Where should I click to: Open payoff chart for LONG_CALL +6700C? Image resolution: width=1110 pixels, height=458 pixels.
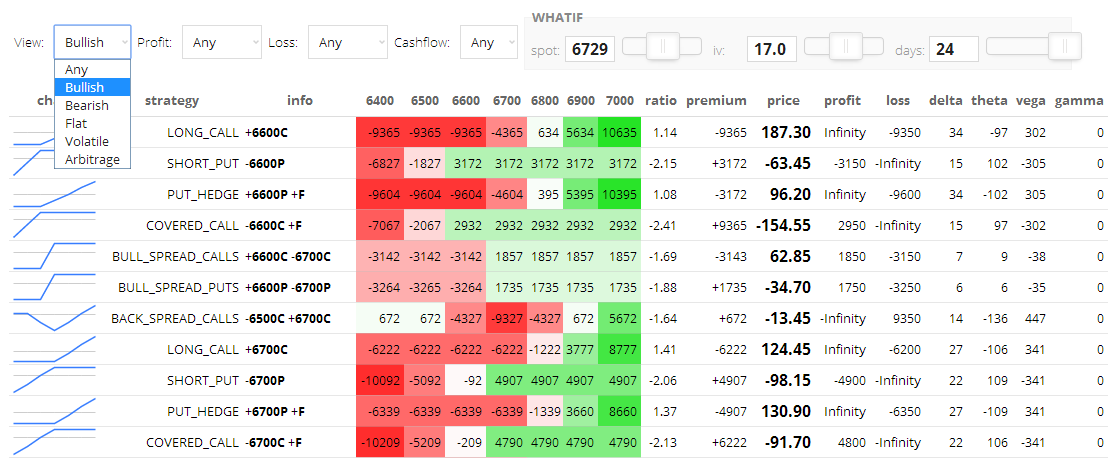click(54, 350)
